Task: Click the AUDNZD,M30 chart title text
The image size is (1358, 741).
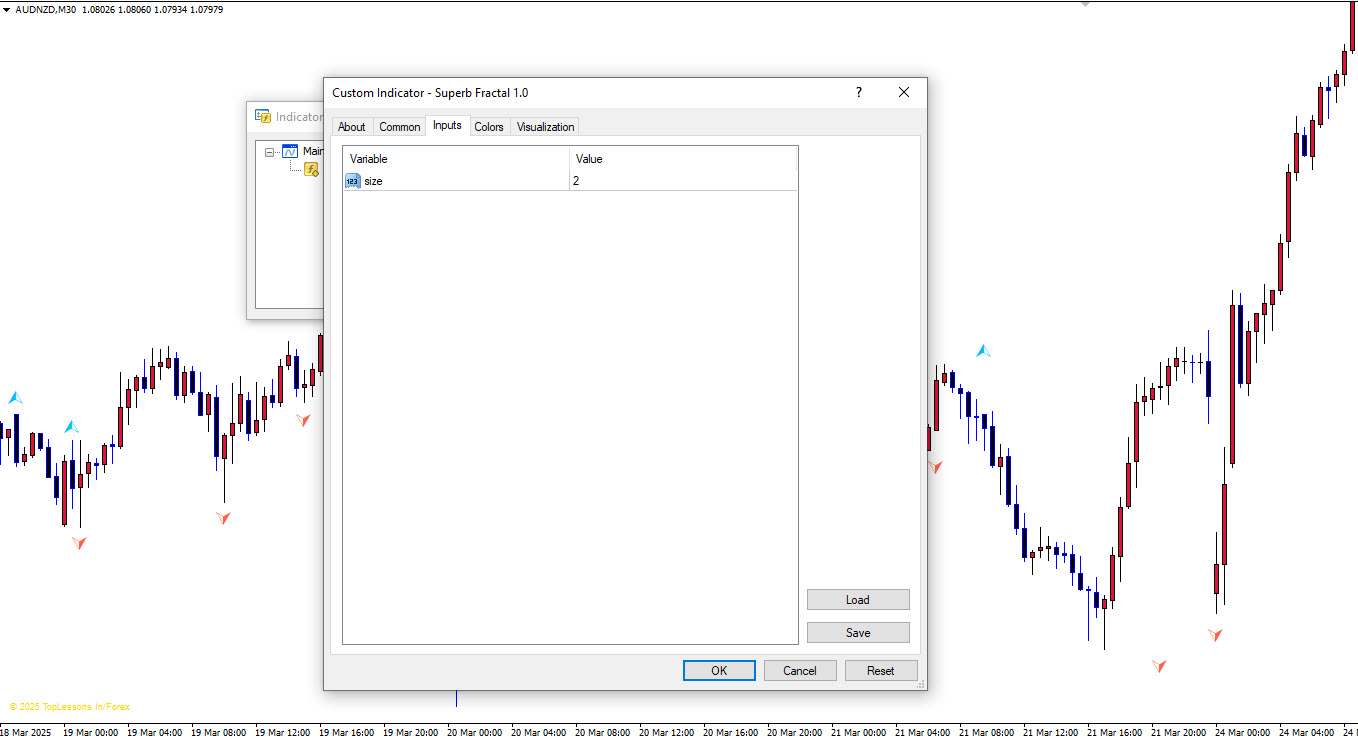Action: (x=45, y=10)
